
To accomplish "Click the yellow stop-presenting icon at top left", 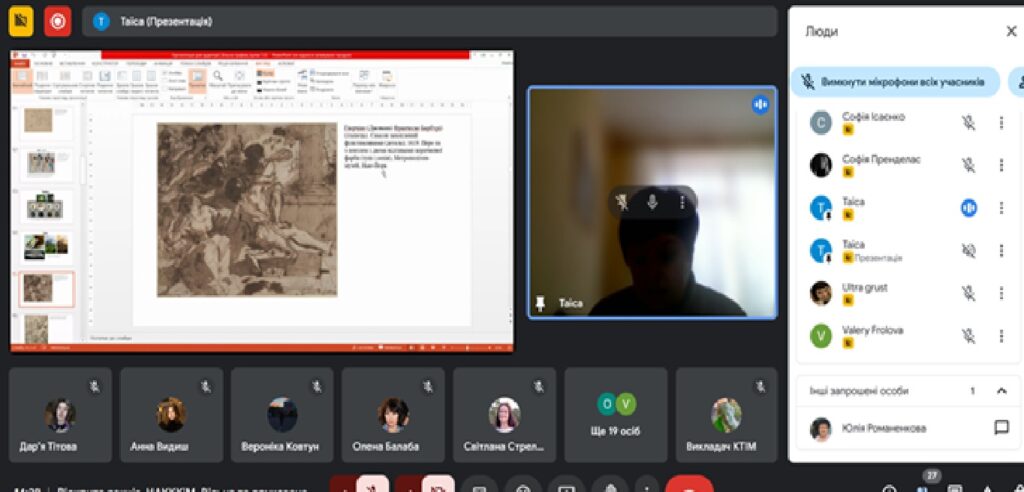I will [21, 21].
